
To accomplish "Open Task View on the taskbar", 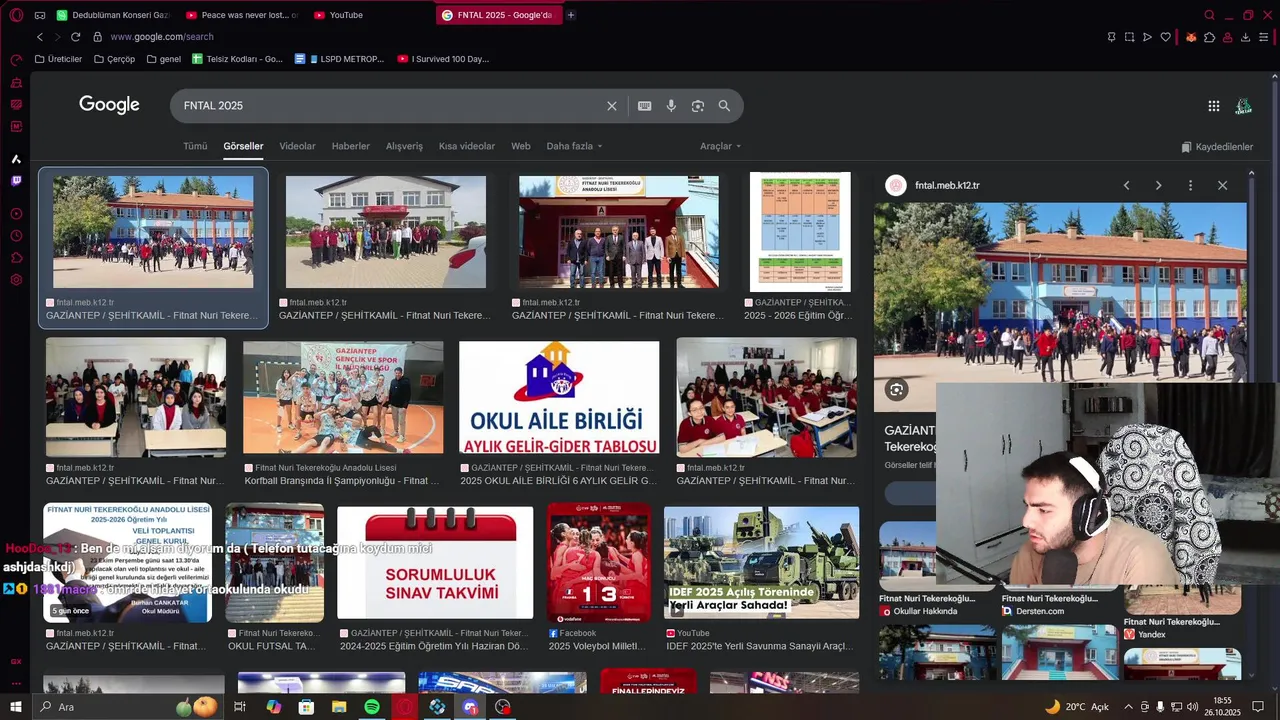I will [x=240, y=707].
